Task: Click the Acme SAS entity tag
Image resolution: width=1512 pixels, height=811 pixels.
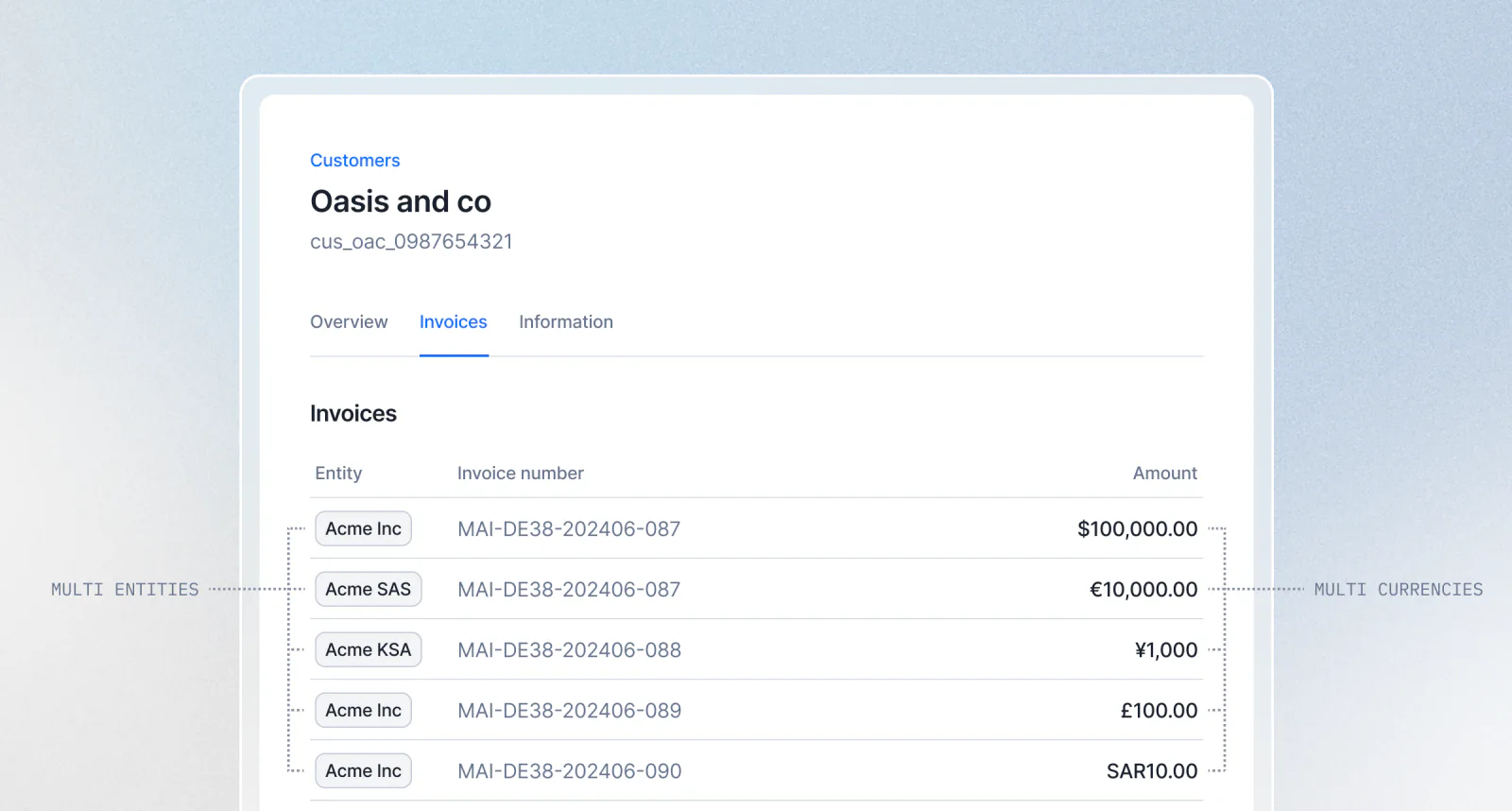Action: coord(369,589)
